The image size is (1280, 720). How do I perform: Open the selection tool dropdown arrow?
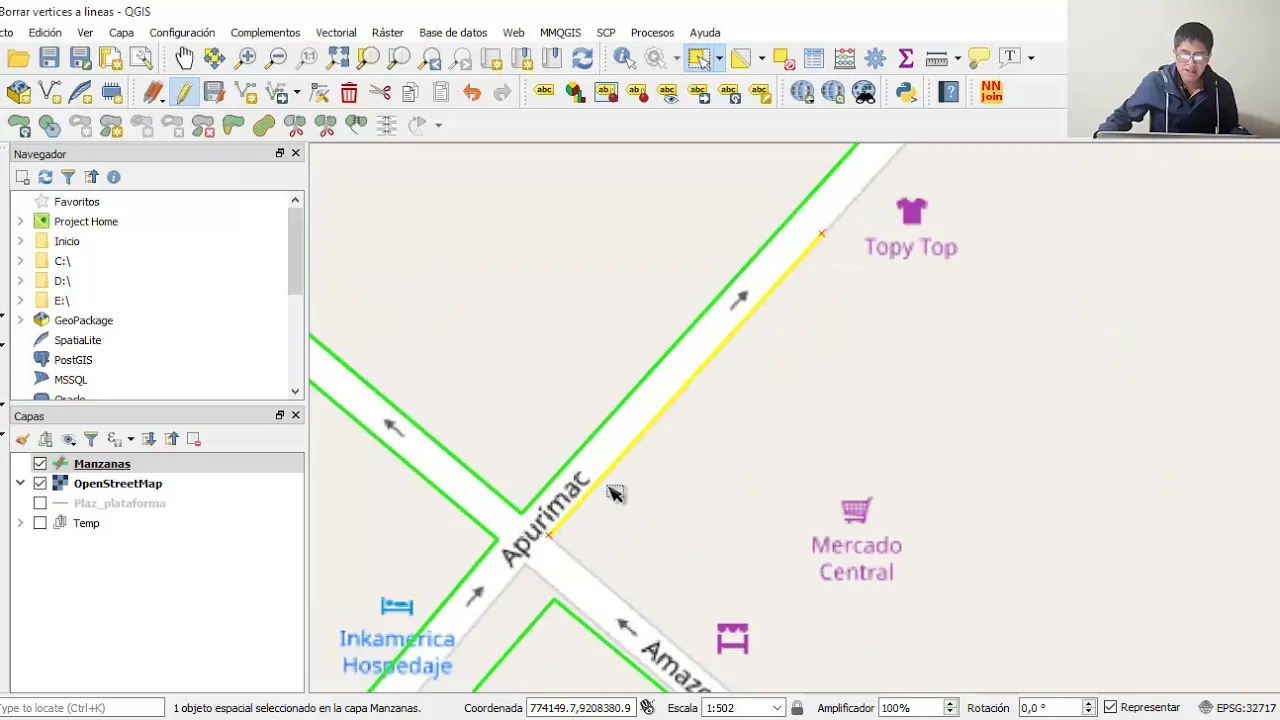click(x=719, y=58)
